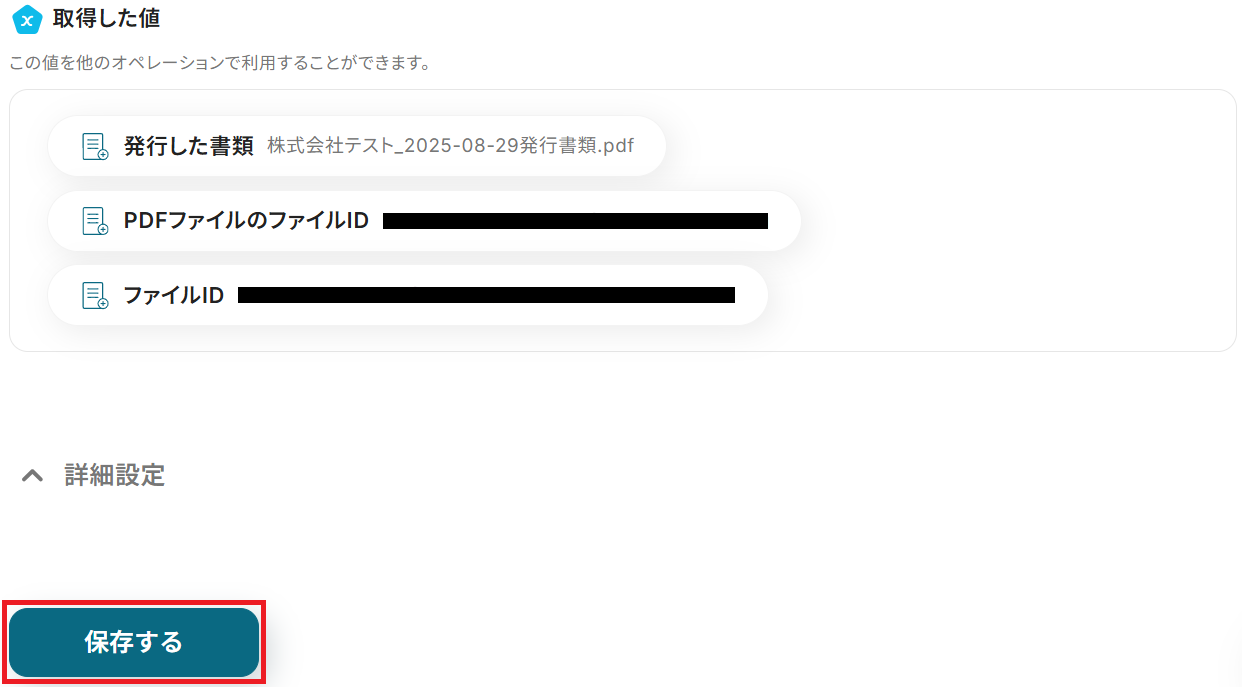The height and width of the screenshot is (687, 1242).
Task: Collapse the chevron next to 詳細設定
Action: (x=33, y=476)
